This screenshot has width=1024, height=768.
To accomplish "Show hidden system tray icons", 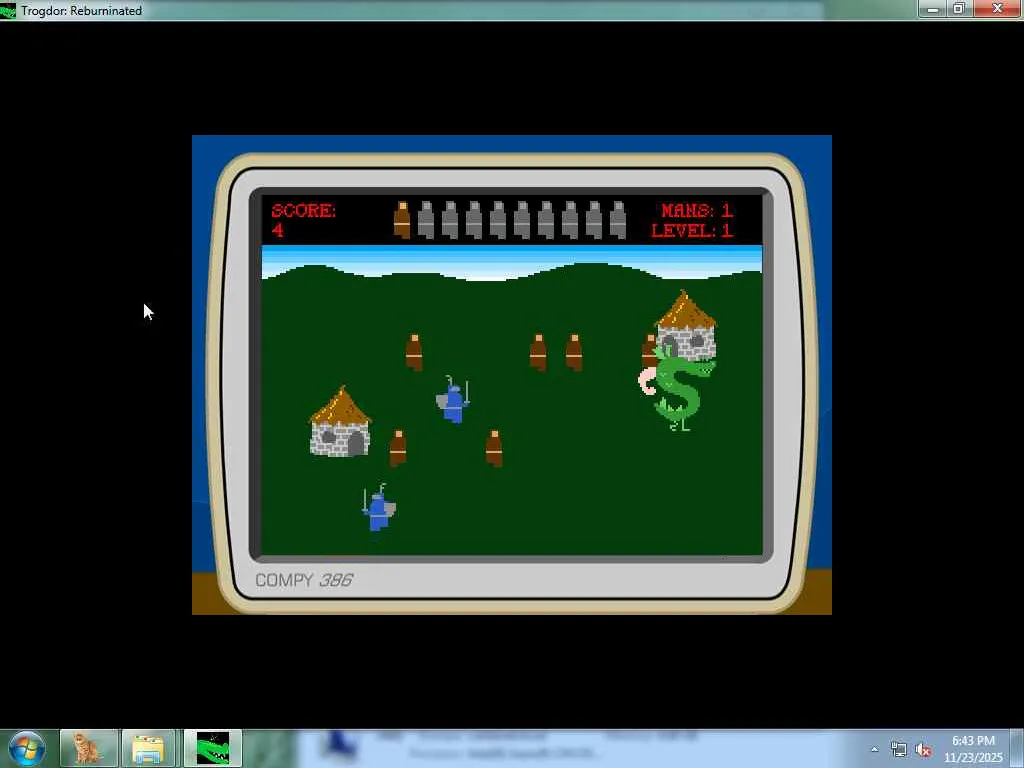I will tap(874, 750).
